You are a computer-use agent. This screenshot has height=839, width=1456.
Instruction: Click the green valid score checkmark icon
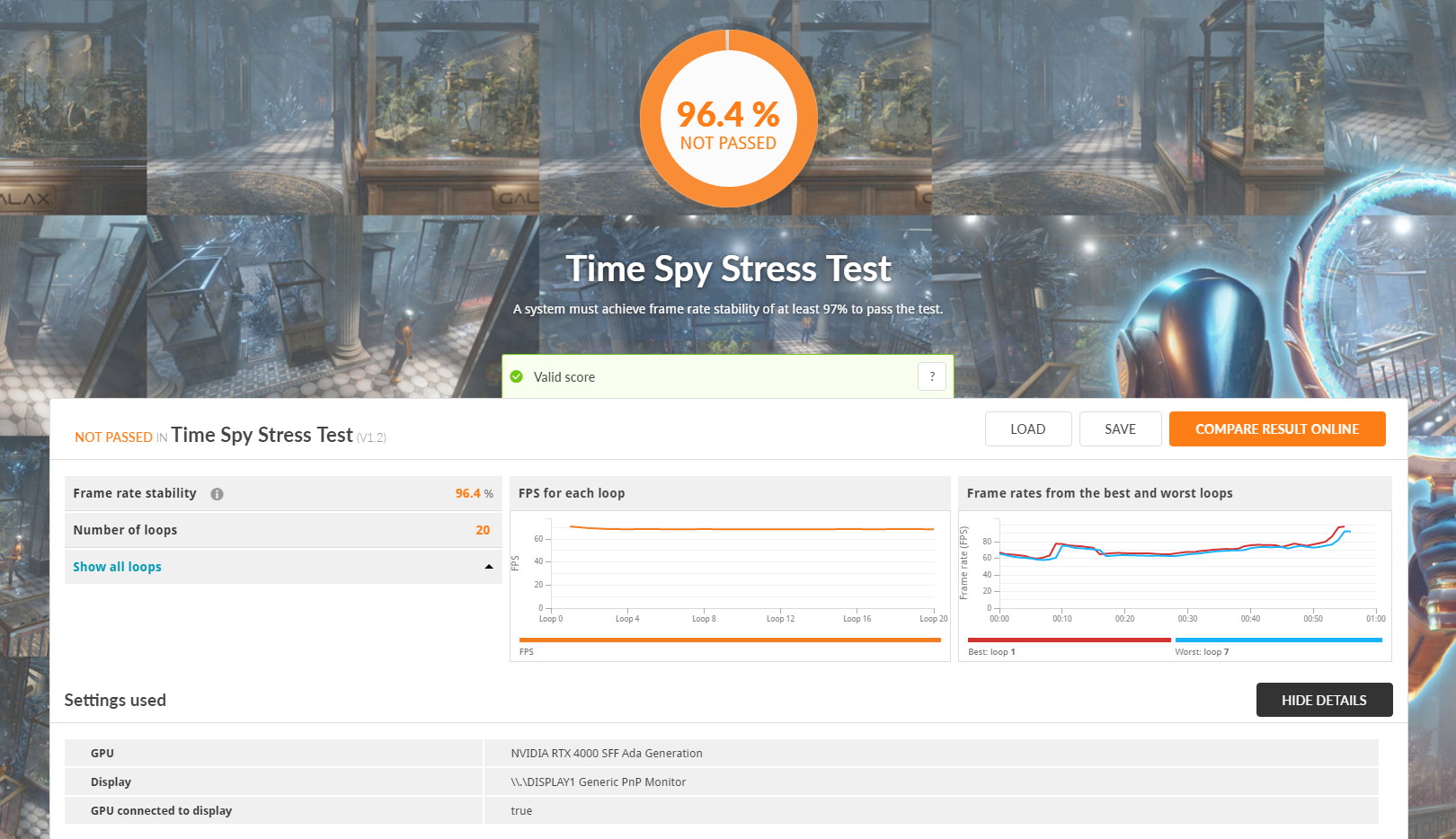click(x=517, y=377)
